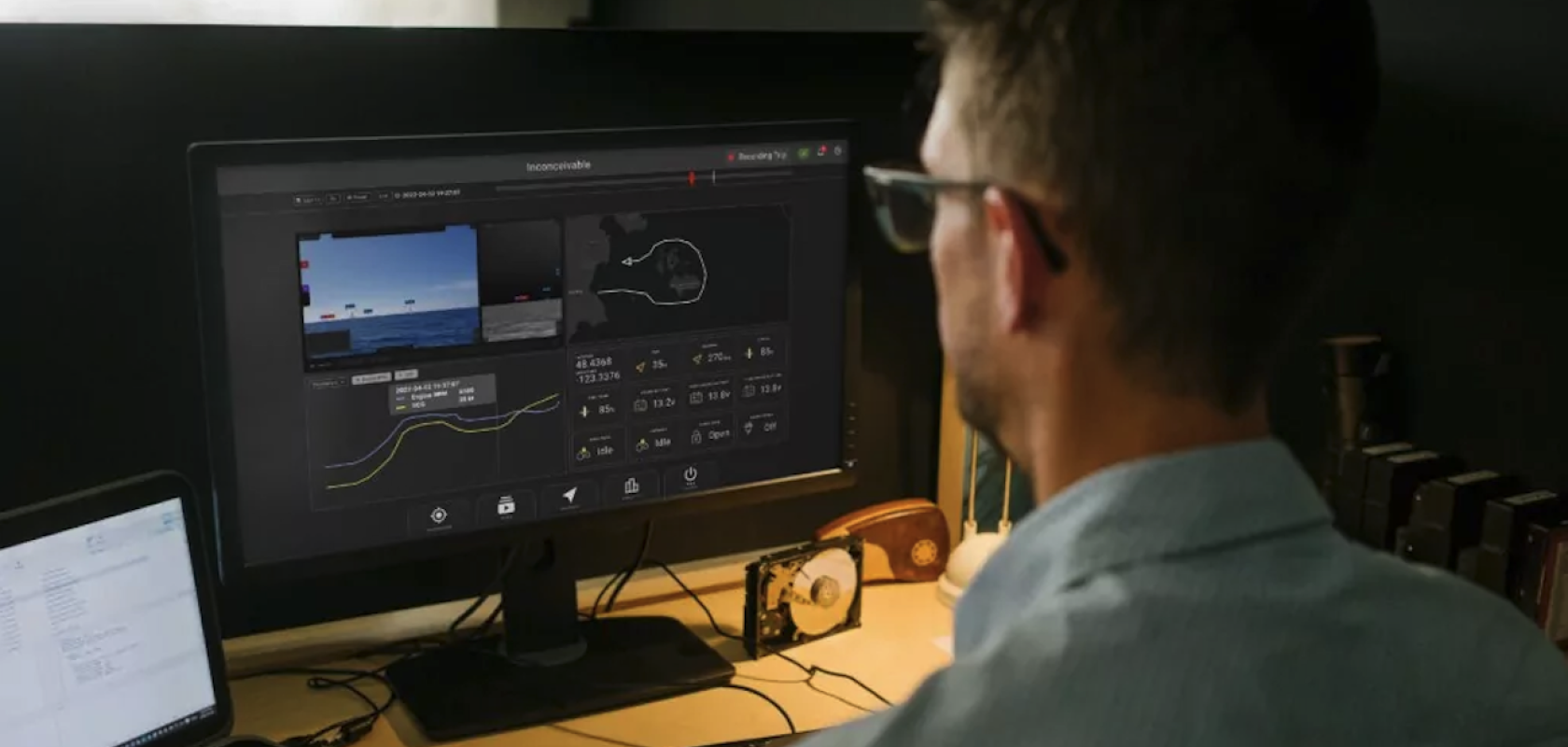Open the bar chart statistics icon
The height and width of the screenshot is (747, 1568).
pos(631,486)
